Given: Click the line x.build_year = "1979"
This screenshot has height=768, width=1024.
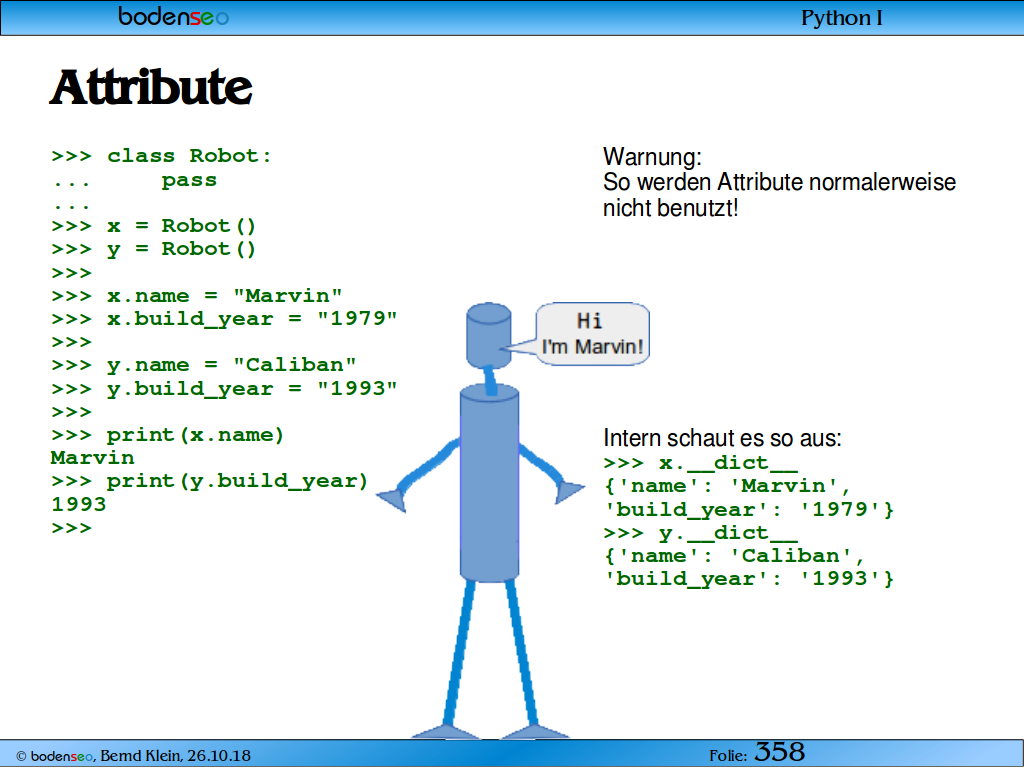Looking at the screenshot, I should pos(224,319).
